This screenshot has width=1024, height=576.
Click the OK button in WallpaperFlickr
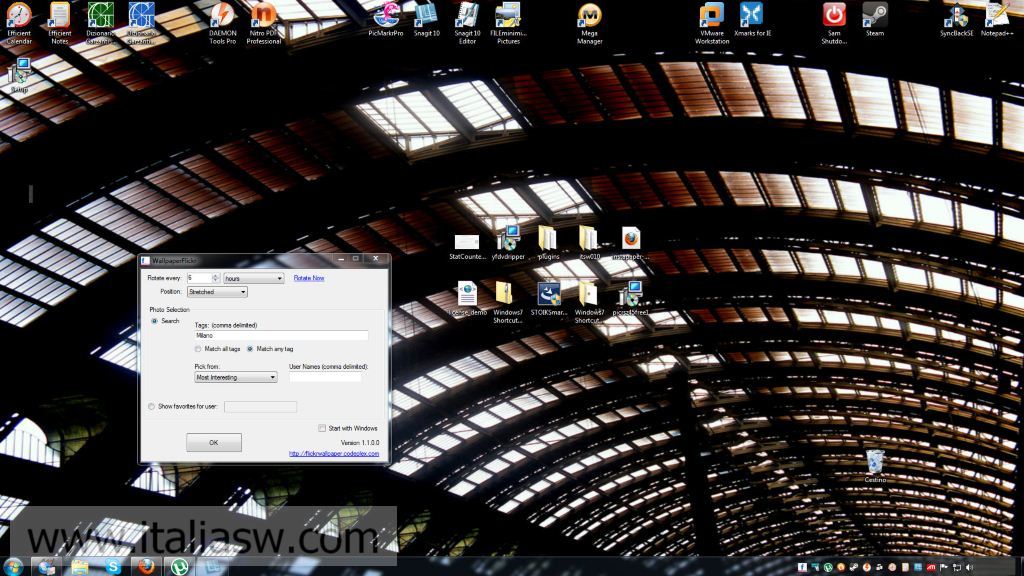coord(214,443)
